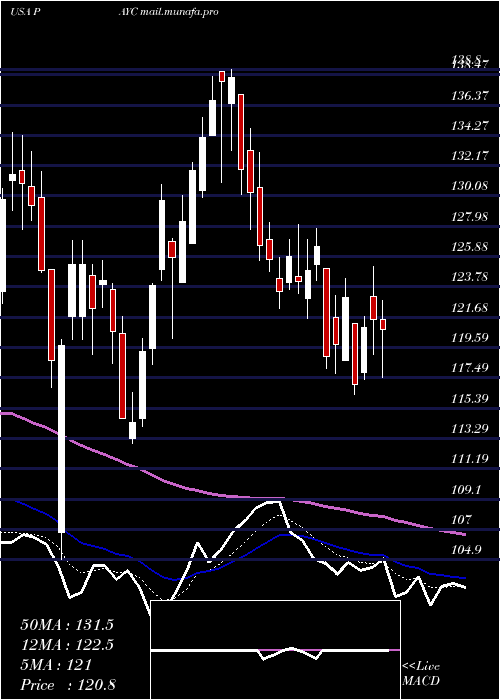500x700 pixels.
Task: Click the 104.9 price axis label
Action: coord(467,550)
